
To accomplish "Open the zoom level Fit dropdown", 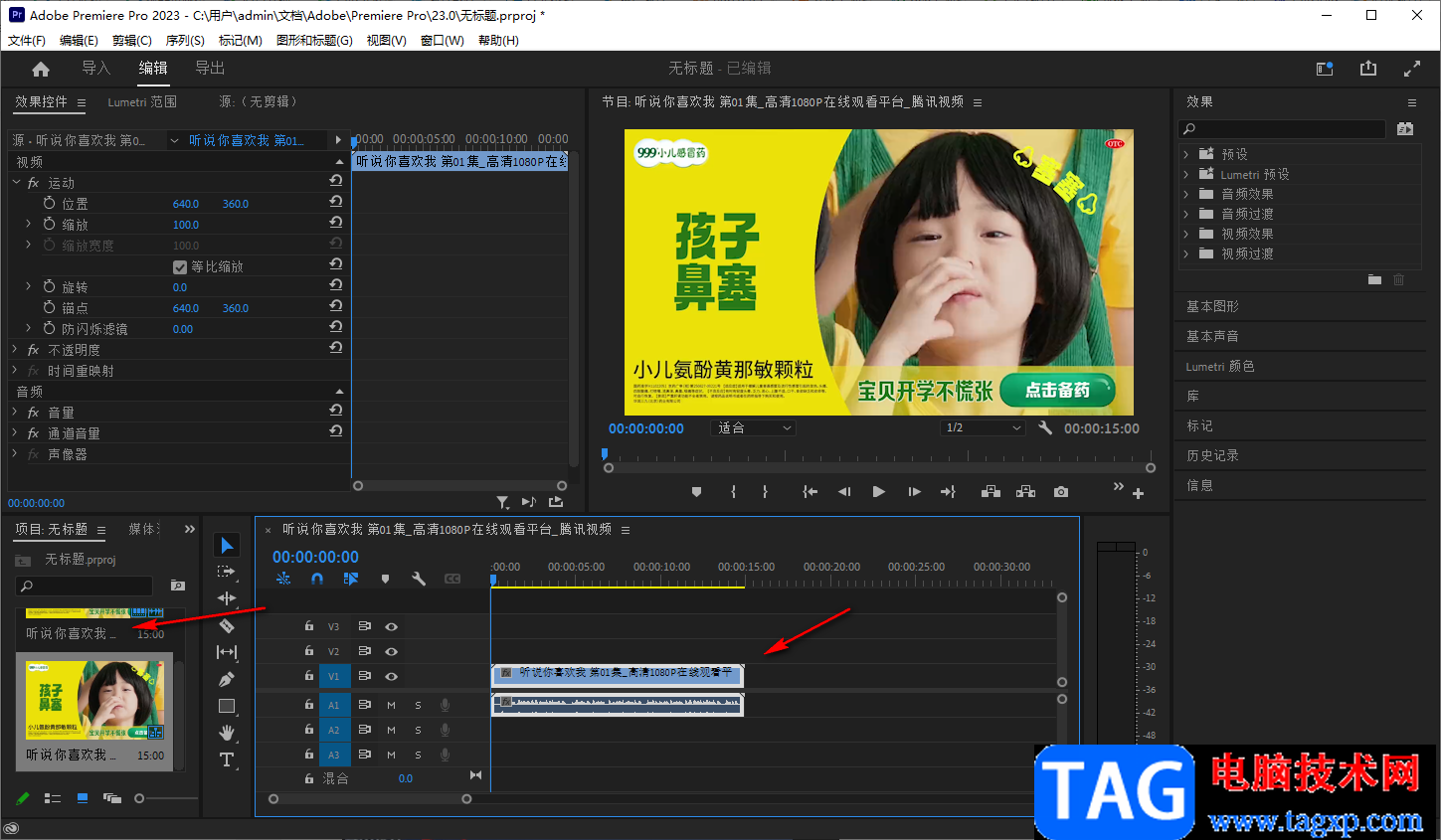I will click(x=754, y=427).
